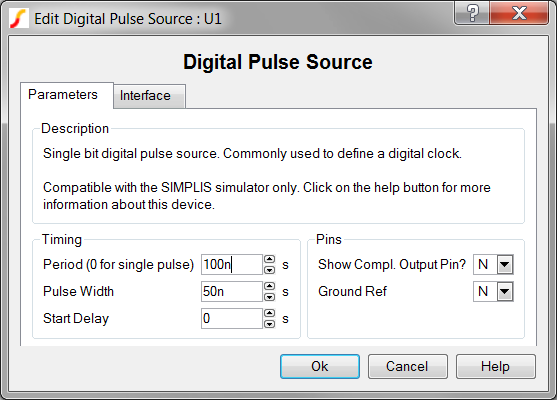
Task: Decrease Start Delay with down spinner arrow
Action: [x=270, y=324]
